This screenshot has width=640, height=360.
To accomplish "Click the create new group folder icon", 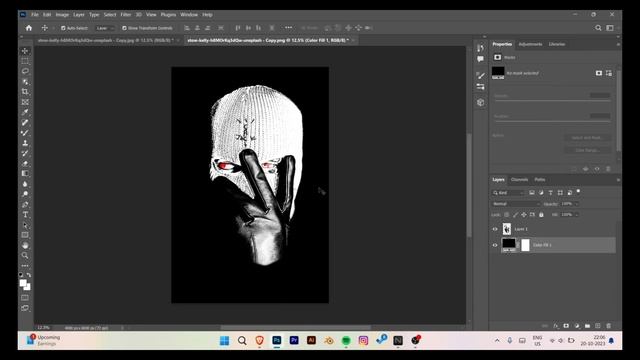I will pyautogui.click(x=587, y=326).
